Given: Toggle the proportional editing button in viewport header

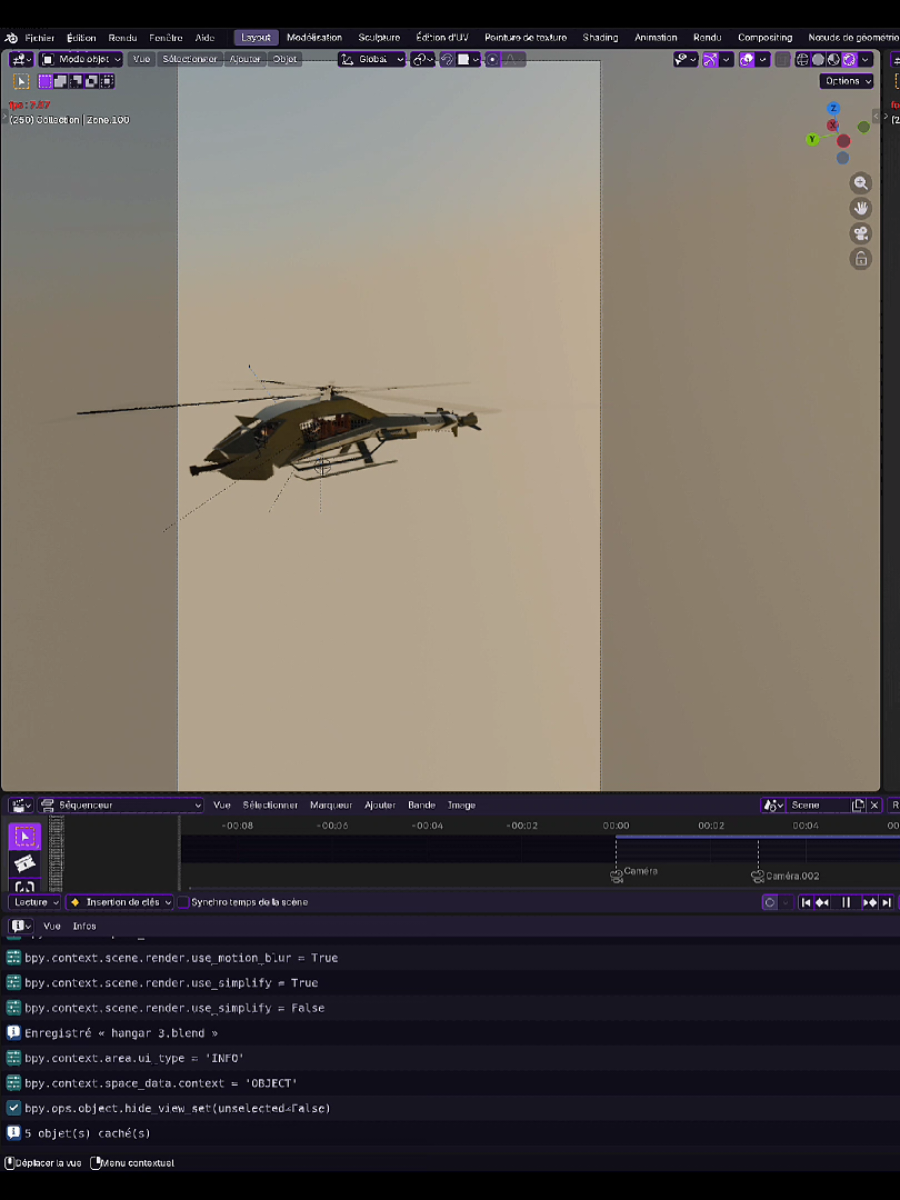Looking at the screenshot, I should tap(493, 60).
